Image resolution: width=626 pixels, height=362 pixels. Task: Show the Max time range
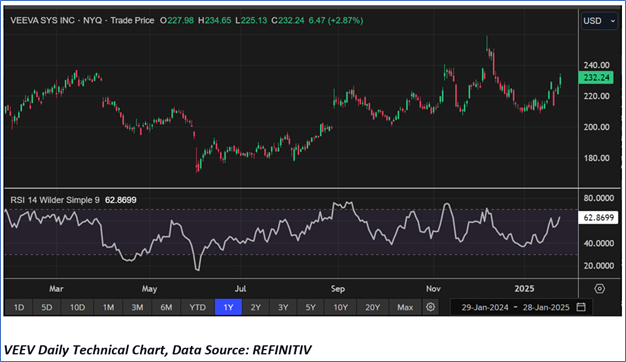click(405, 307)
